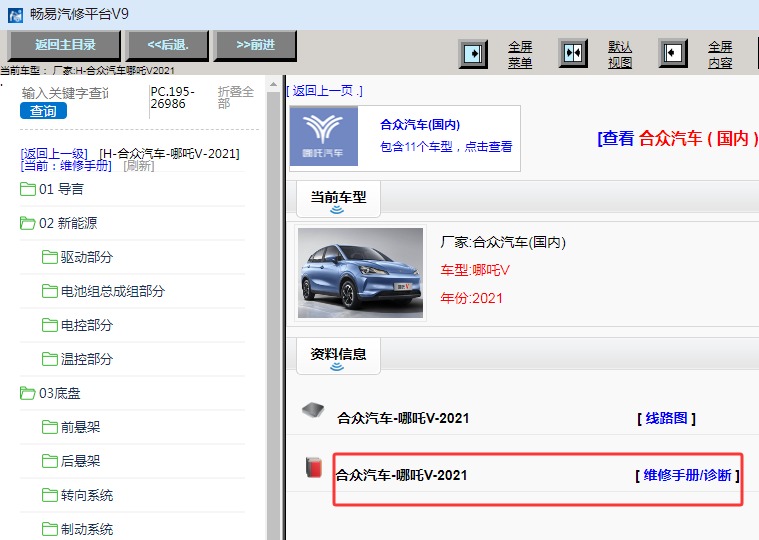This screenshot has width=759, height=540.
Task: Click 返回上一页 link in content pane
Action: [324, 90]
